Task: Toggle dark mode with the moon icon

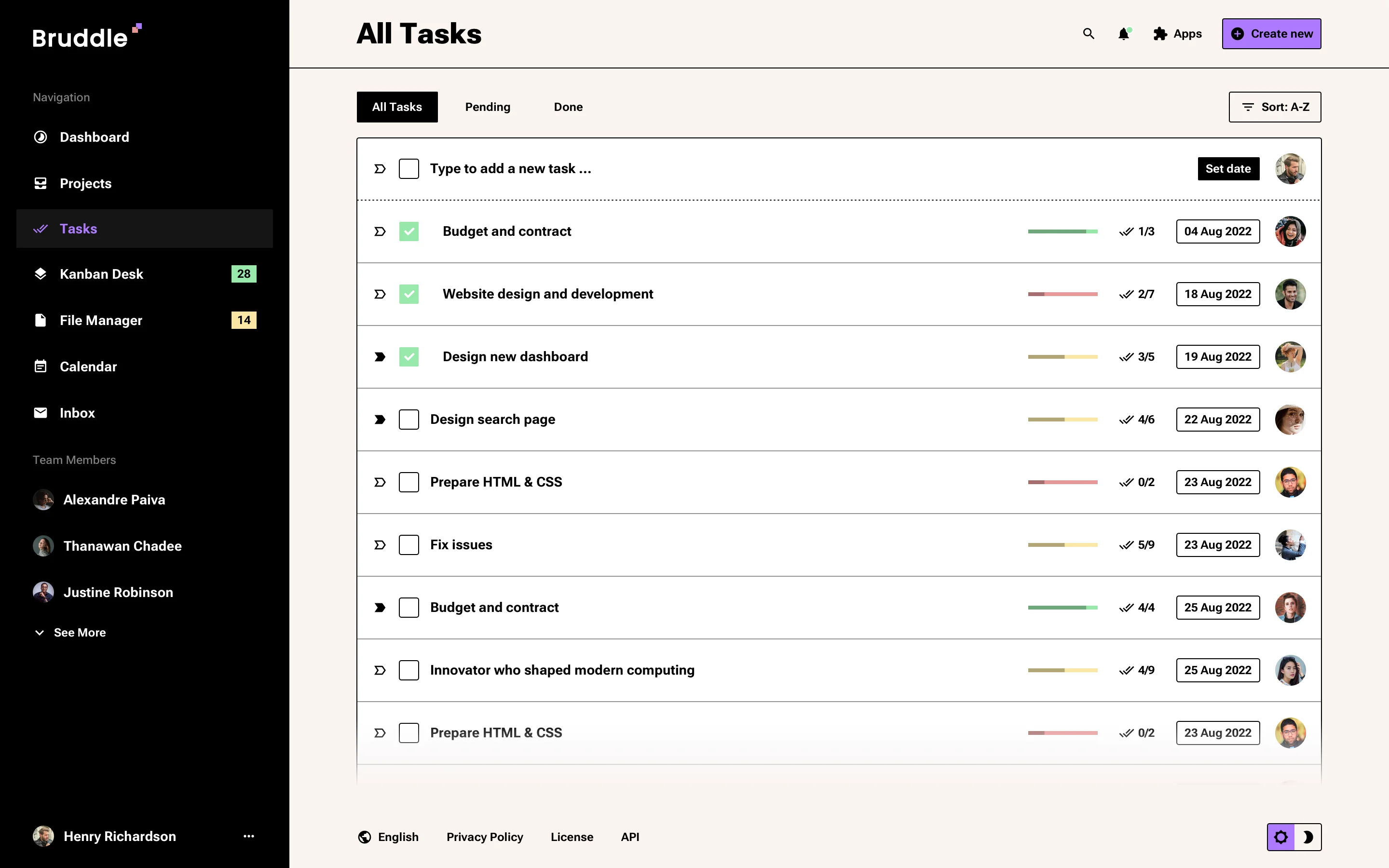Action: (1309, 837)
